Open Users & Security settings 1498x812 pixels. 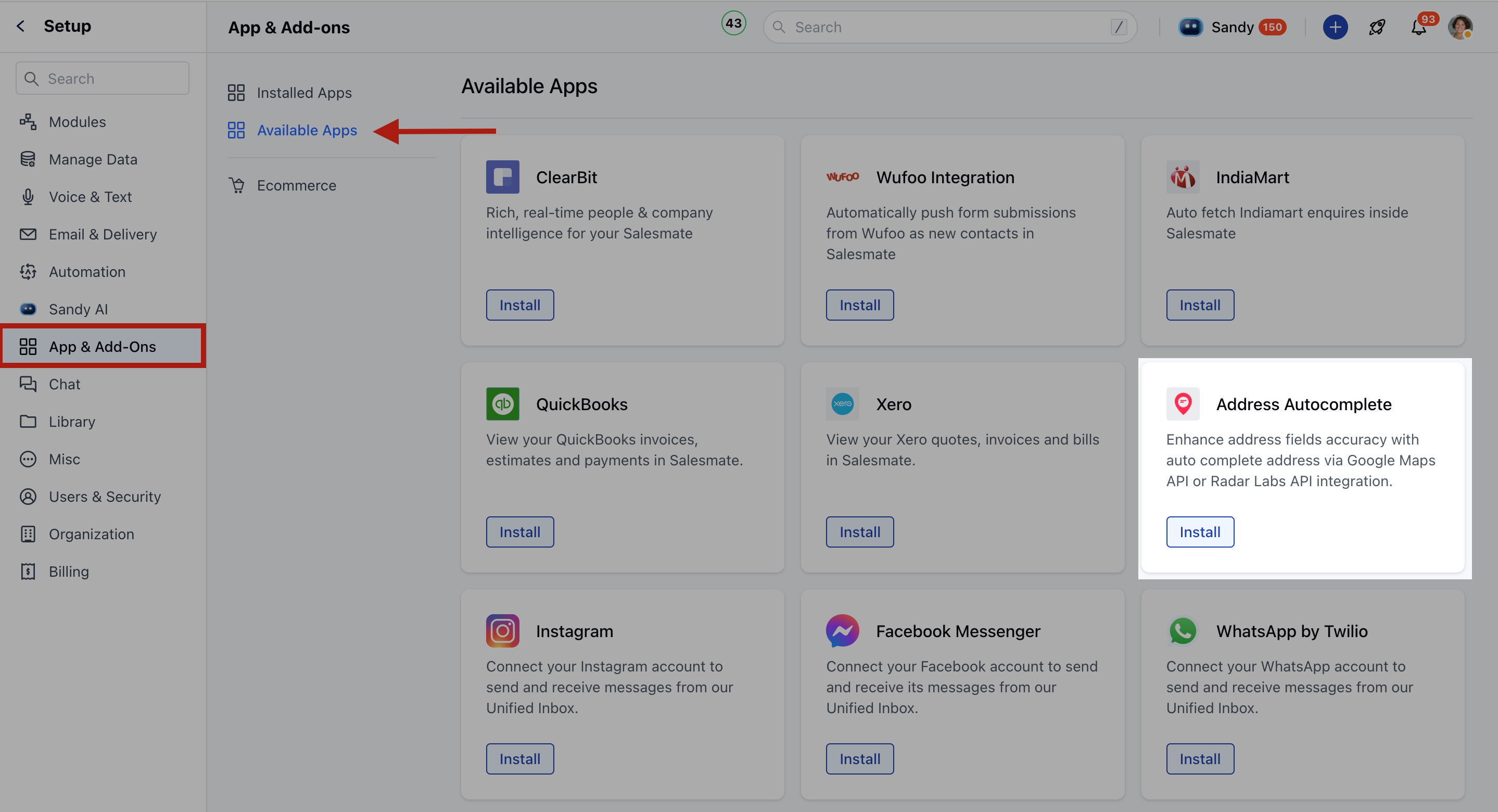[103, 496]
